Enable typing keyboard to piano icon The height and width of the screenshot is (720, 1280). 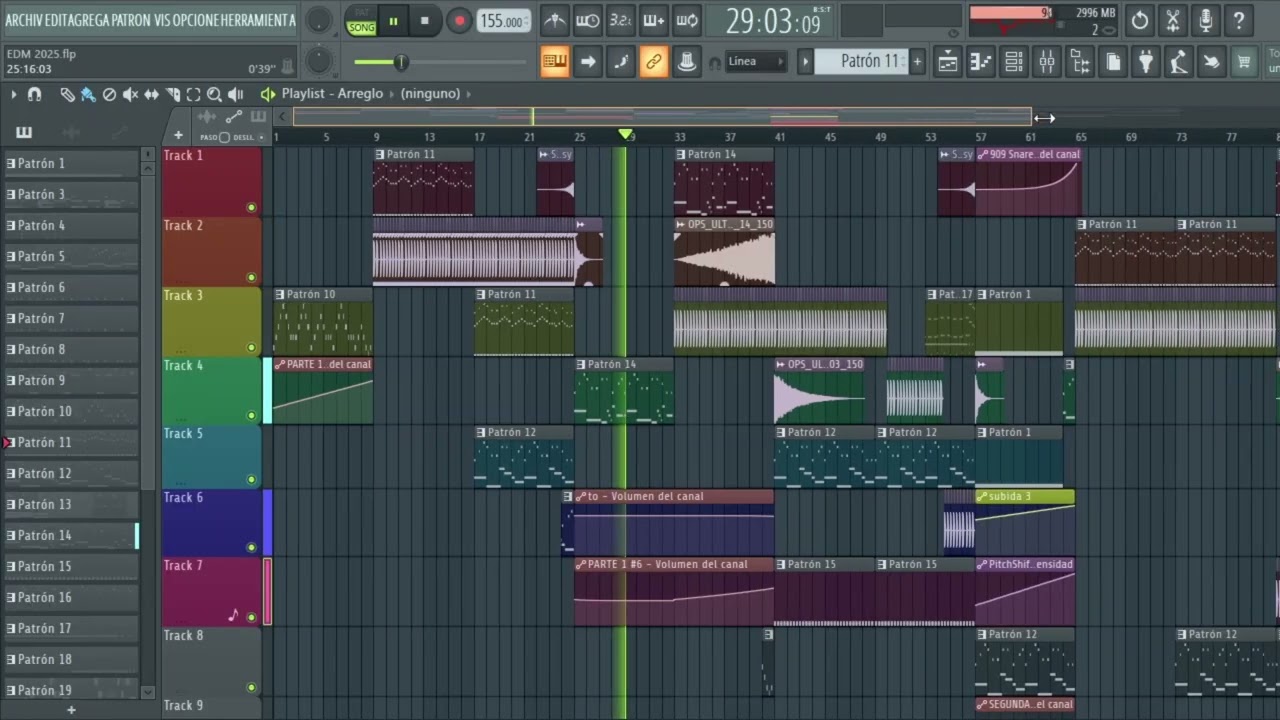555,62
